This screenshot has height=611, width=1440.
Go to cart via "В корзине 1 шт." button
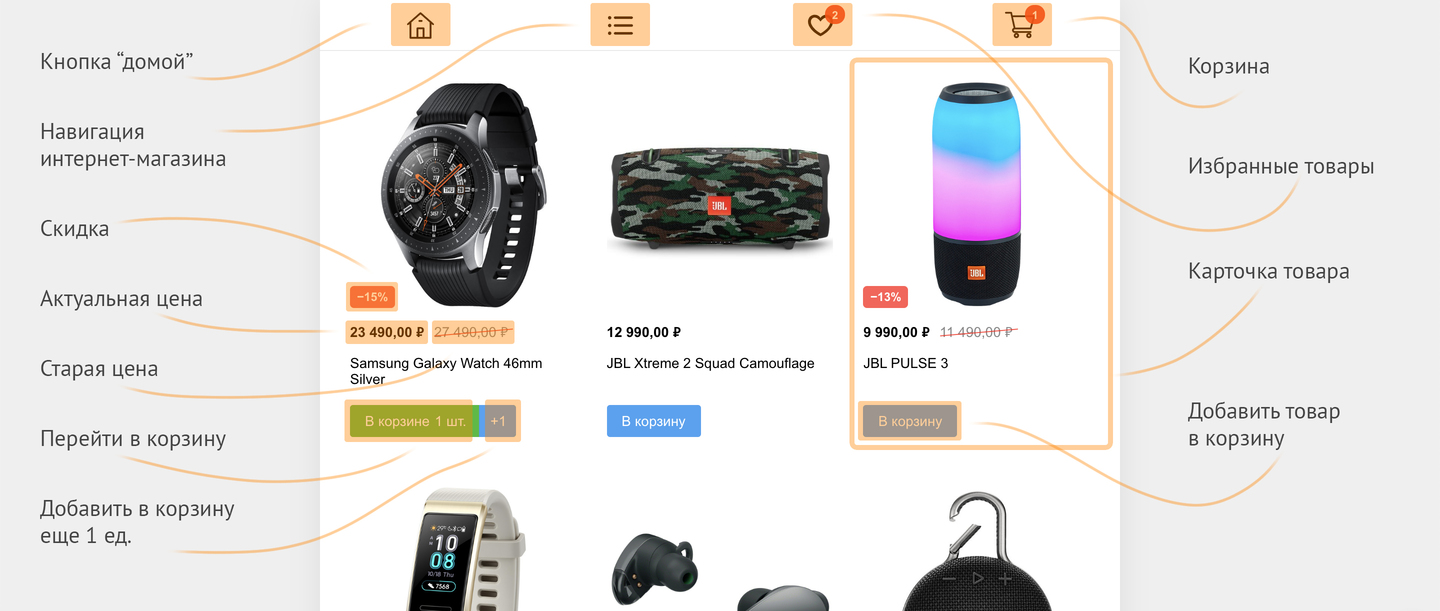pyautogui.click(x=415, y=421)
